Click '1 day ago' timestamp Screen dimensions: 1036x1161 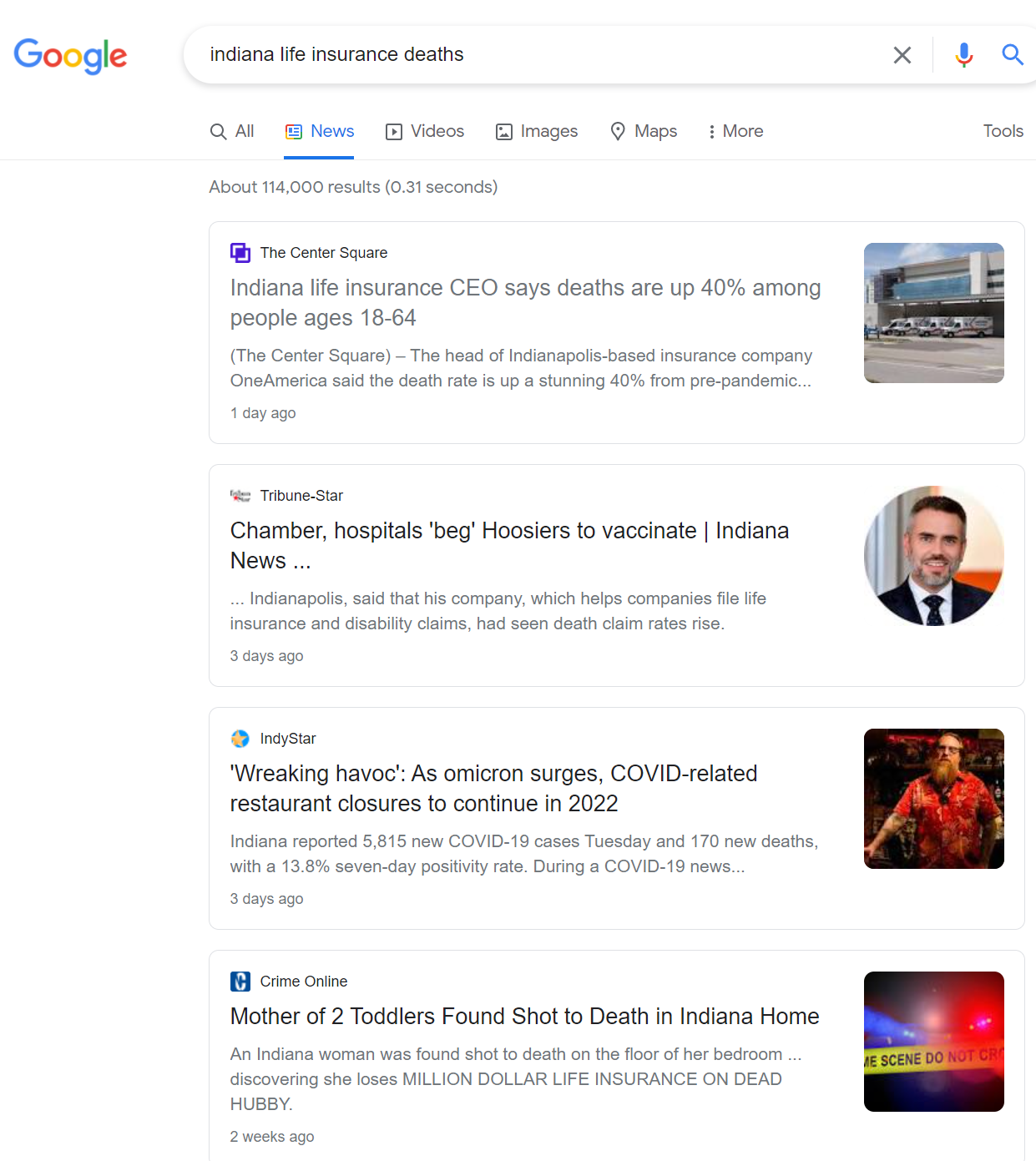[263, 413]
